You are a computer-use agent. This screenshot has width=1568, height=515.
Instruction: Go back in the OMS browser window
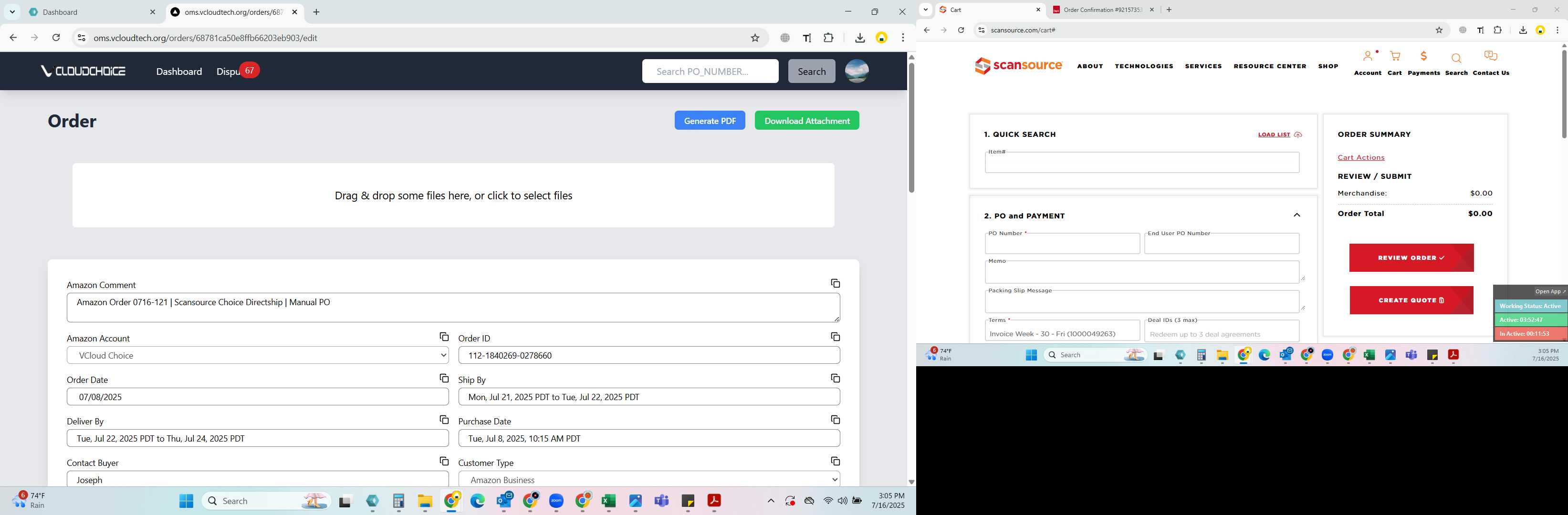tap(13, 38)
